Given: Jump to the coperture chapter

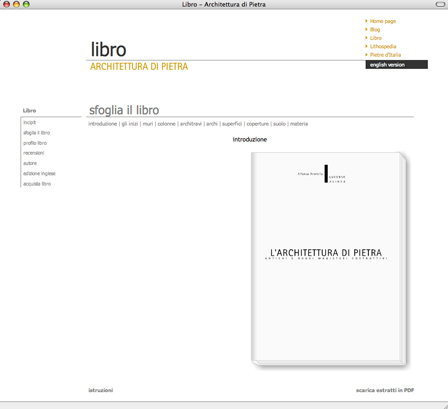Looking at the screenshot, I should click(x=257, y=124).
